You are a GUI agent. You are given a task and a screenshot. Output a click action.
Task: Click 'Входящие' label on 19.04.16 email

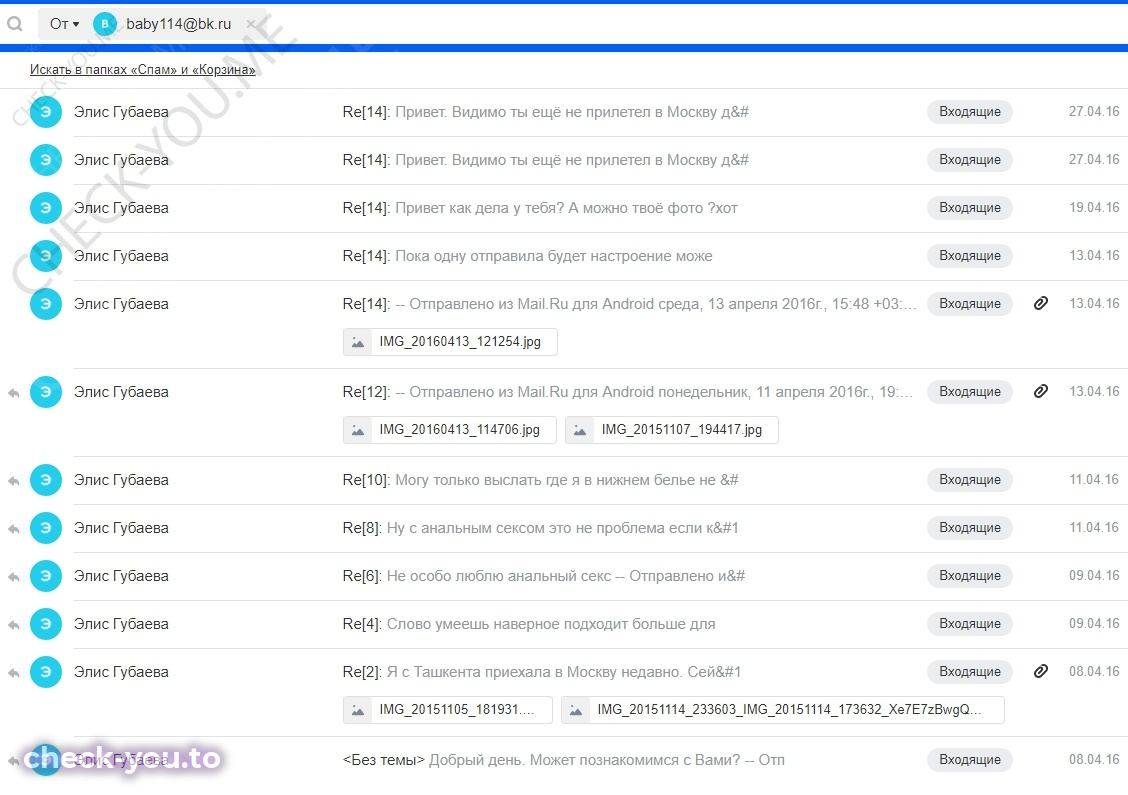970,208
